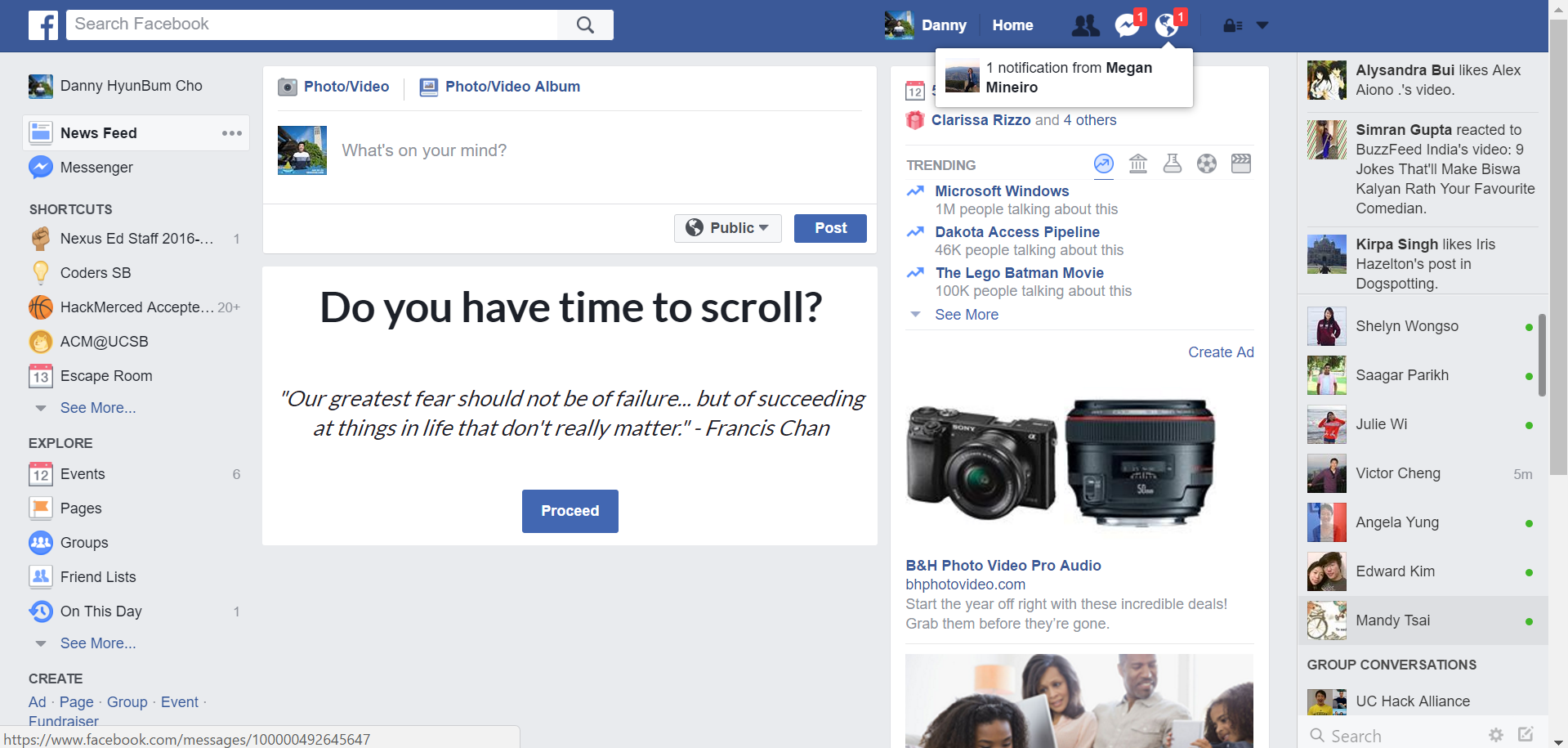
Task: Click new message compose icon in chat
Action: (1526, 734)
